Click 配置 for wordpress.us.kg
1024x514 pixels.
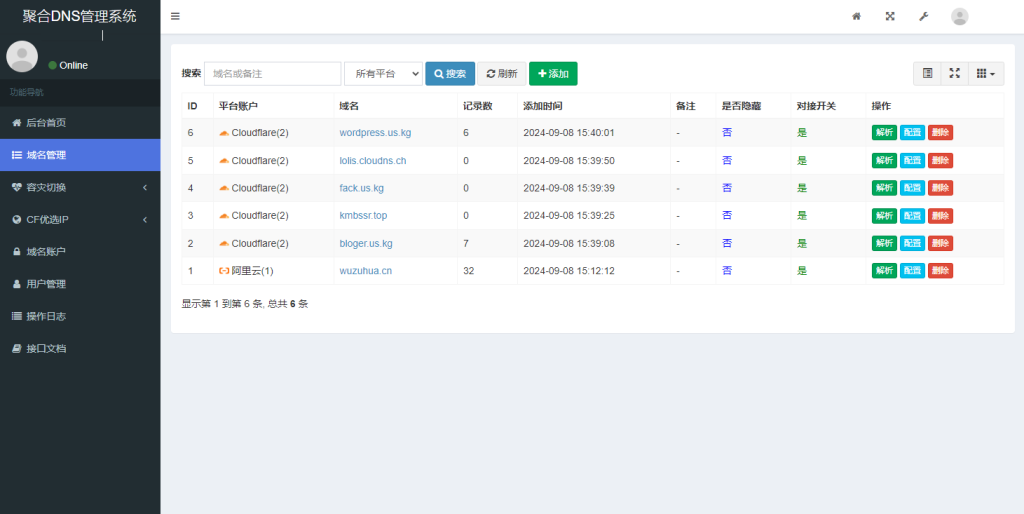tap(912, 133)
